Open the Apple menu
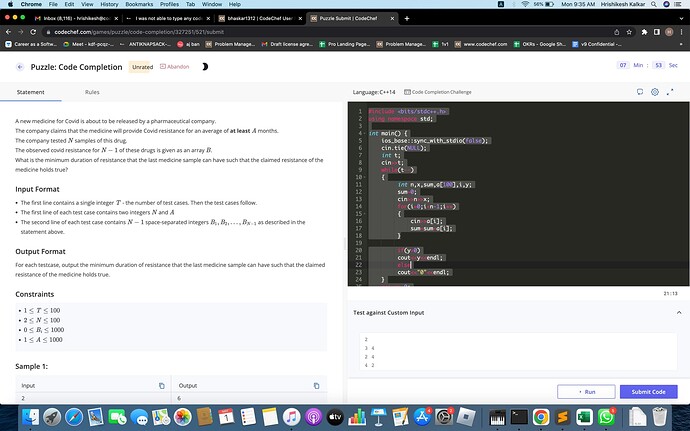690x431 pixels. tap(10, 4)
